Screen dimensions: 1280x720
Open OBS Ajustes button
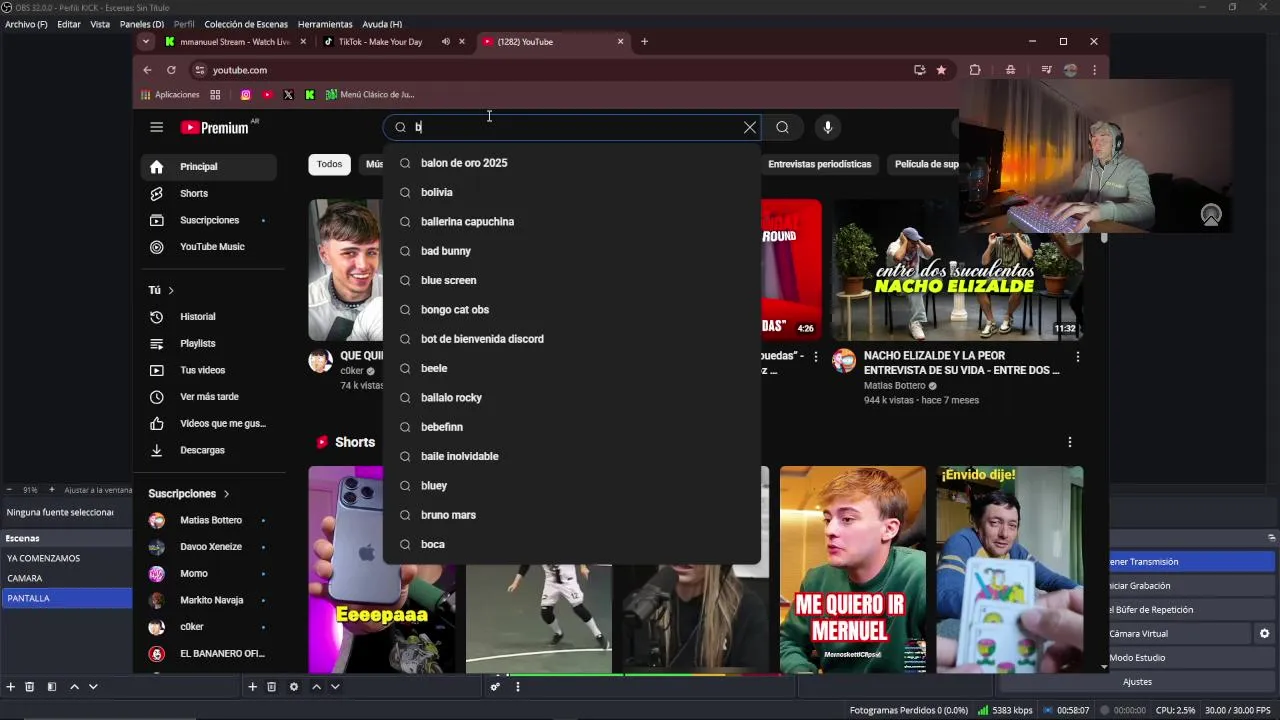1138,682
